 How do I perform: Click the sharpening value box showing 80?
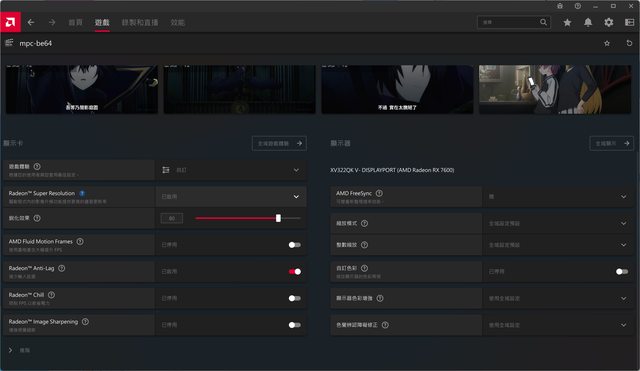pyautogui.click(x=172, y=218)
